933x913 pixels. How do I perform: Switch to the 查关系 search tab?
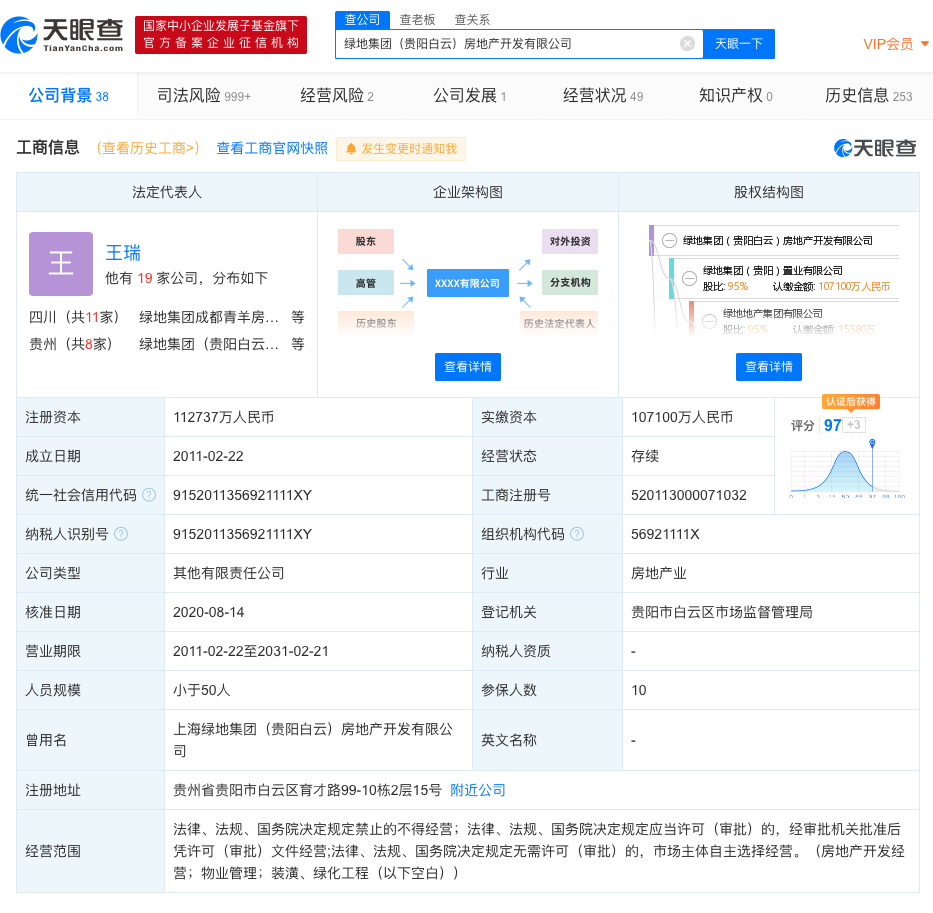[x=472, y=20]
